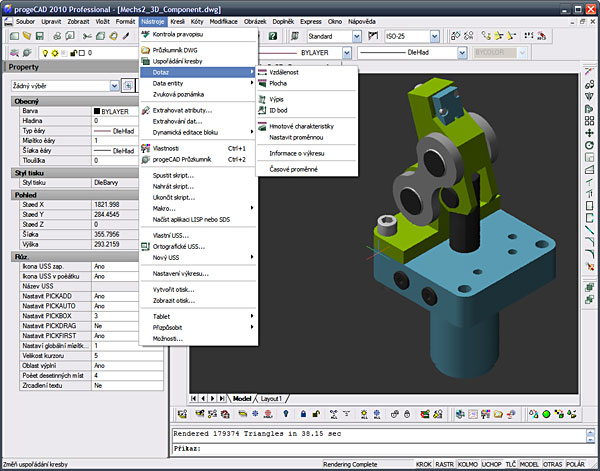Click the New drawing icon in toolbar
Viewport: 600px width, 471px height.
15,36
